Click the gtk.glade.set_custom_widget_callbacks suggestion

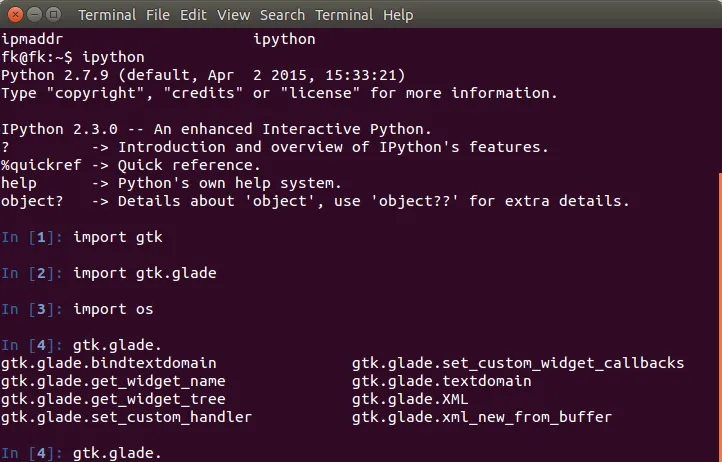[518, 363]
